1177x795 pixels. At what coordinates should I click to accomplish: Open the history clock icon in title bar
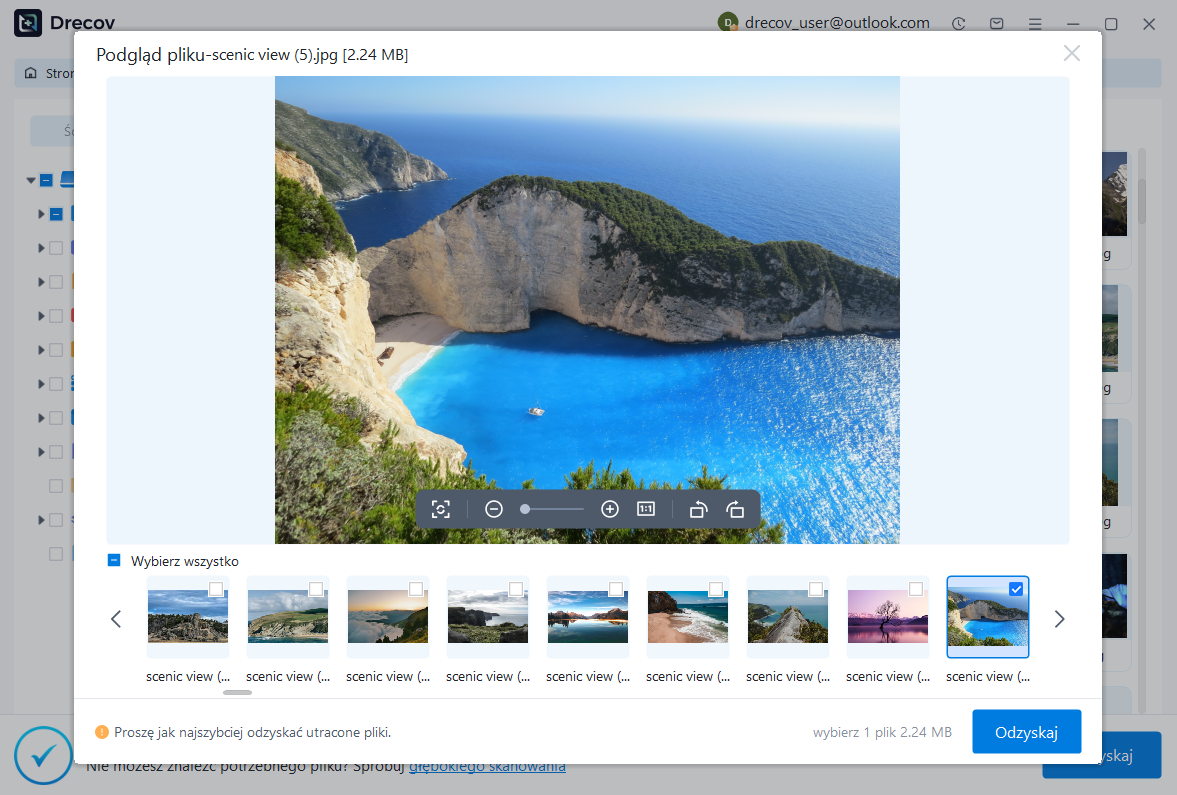coord(959,23)
